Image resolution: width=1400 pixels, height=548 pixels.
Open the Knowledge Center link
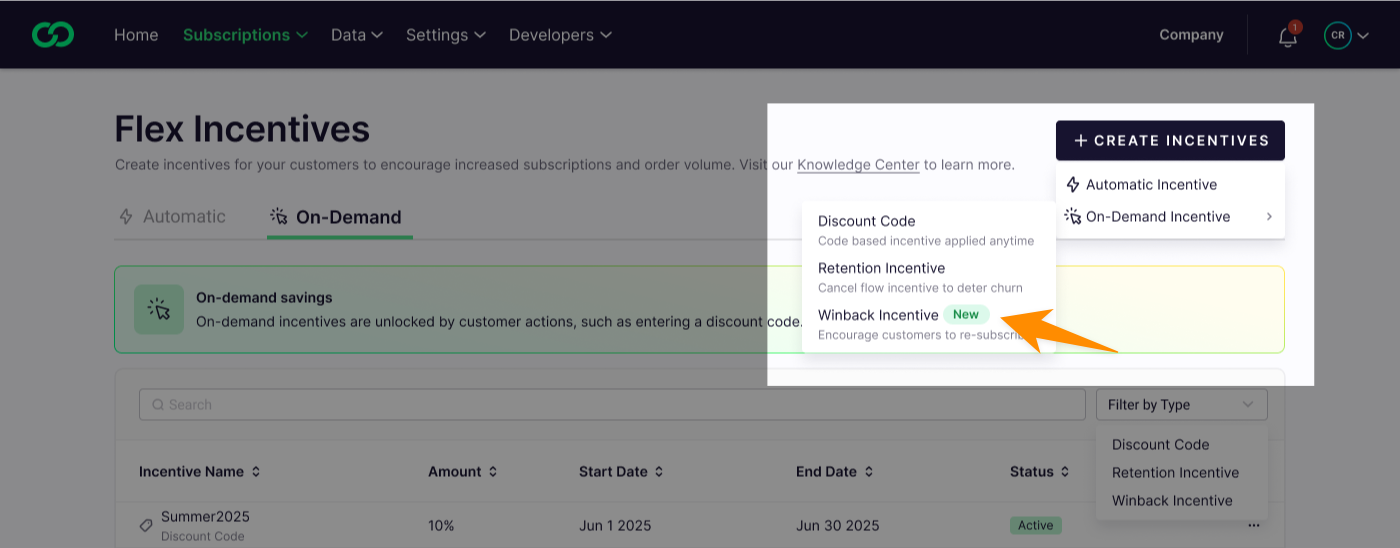click(x=858, y=165)
